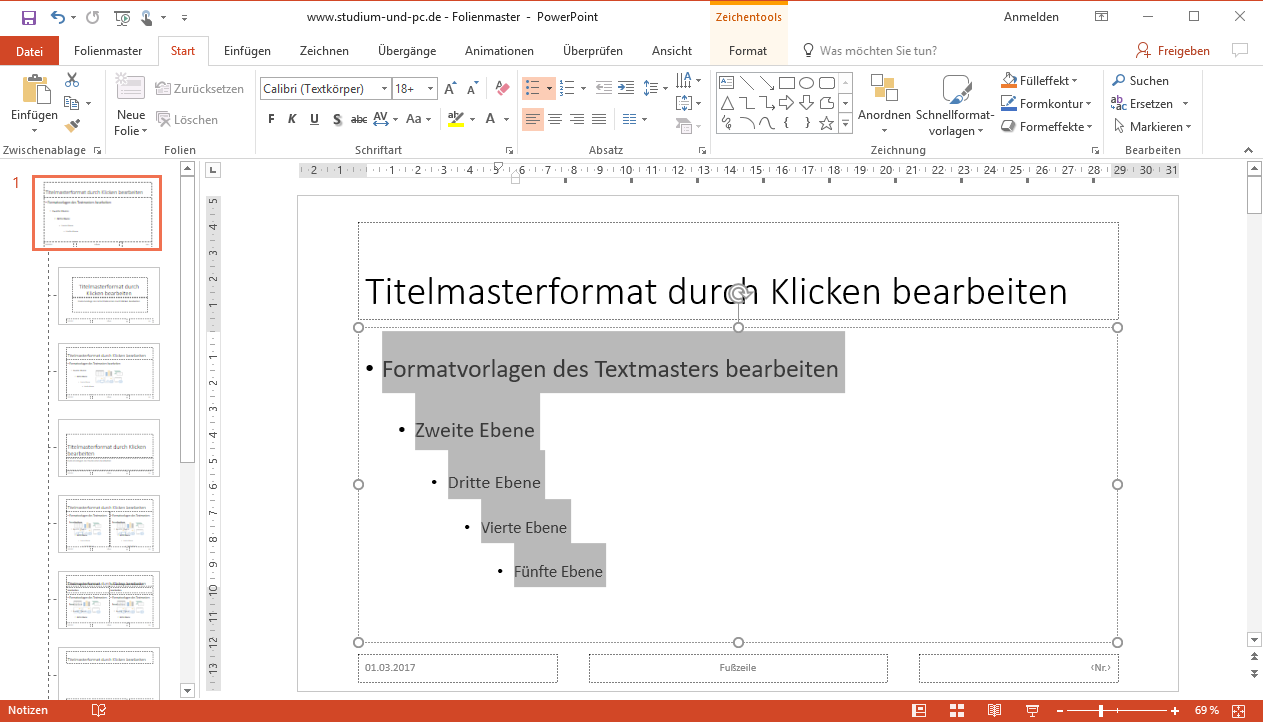This screenshot has width=1263, height=722.
Task: Select the oval shape in gallery
Action: click(x=807, y=83)
